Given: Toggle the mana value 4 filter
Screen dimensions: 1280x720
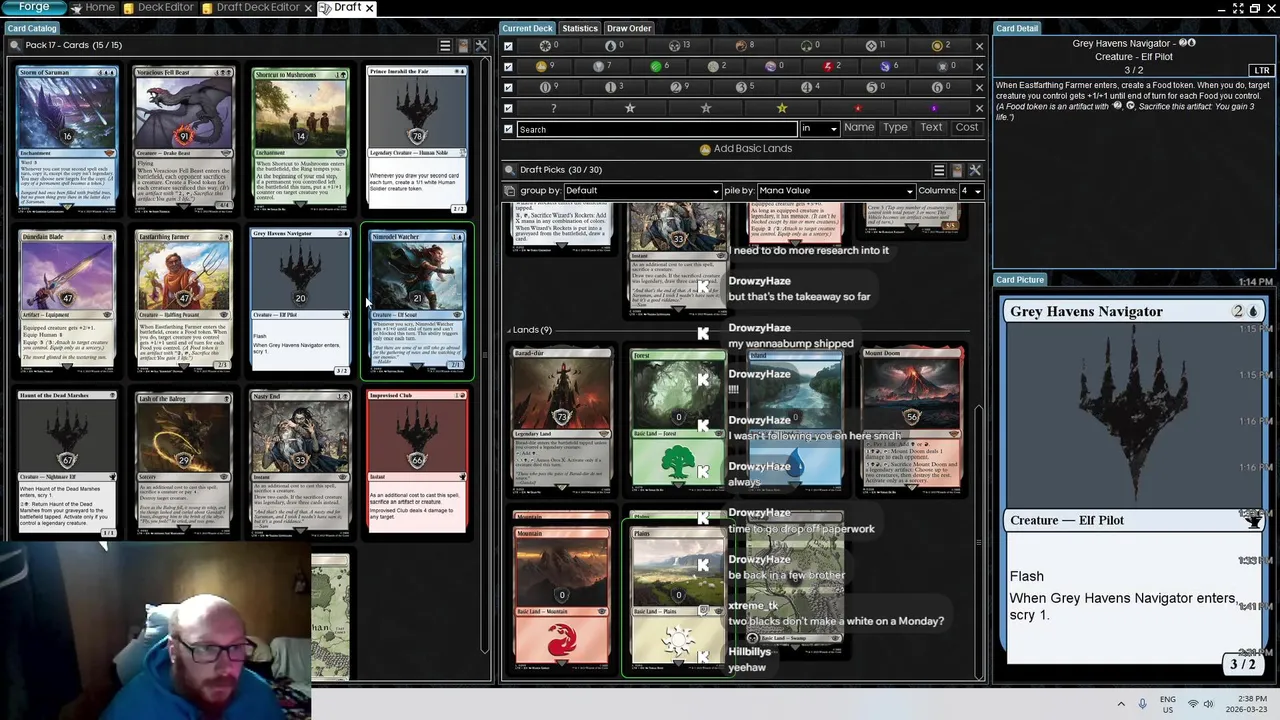Looking at the screenshot, I should [x=810, y=88].
